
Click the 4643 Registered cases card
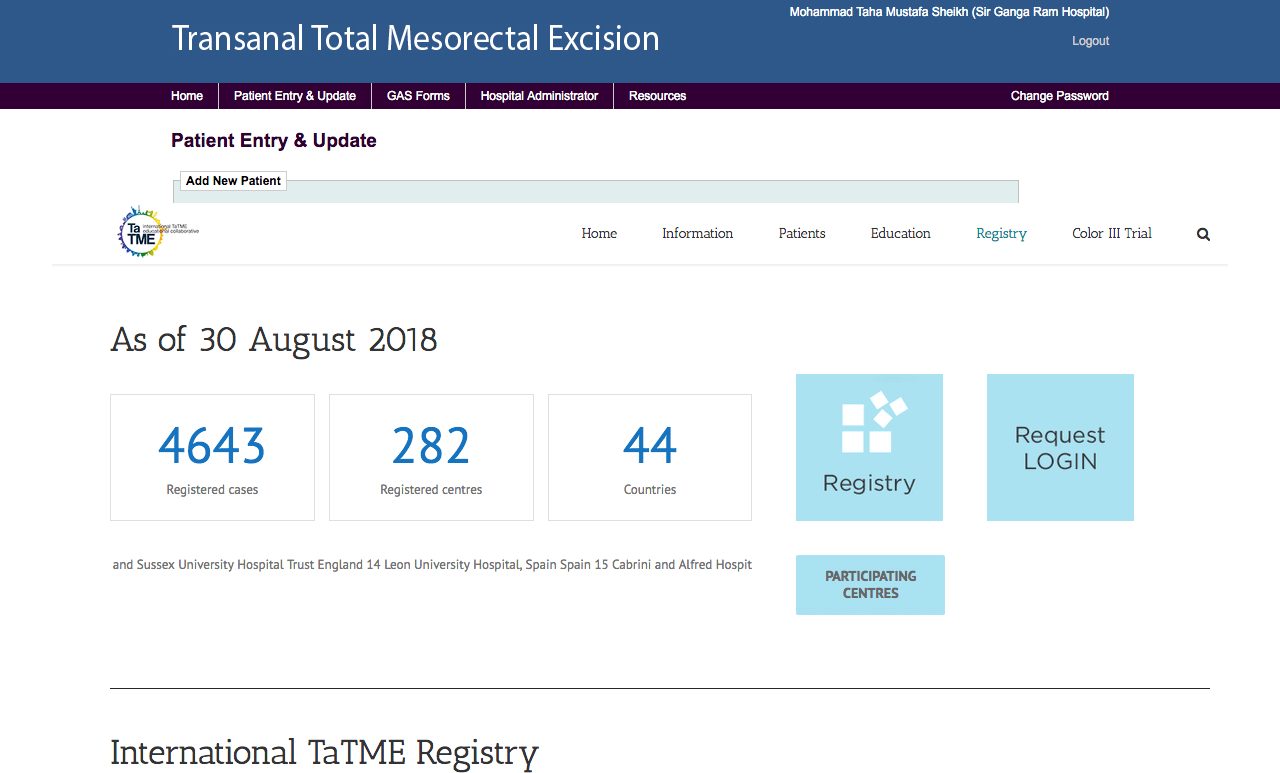212,457
